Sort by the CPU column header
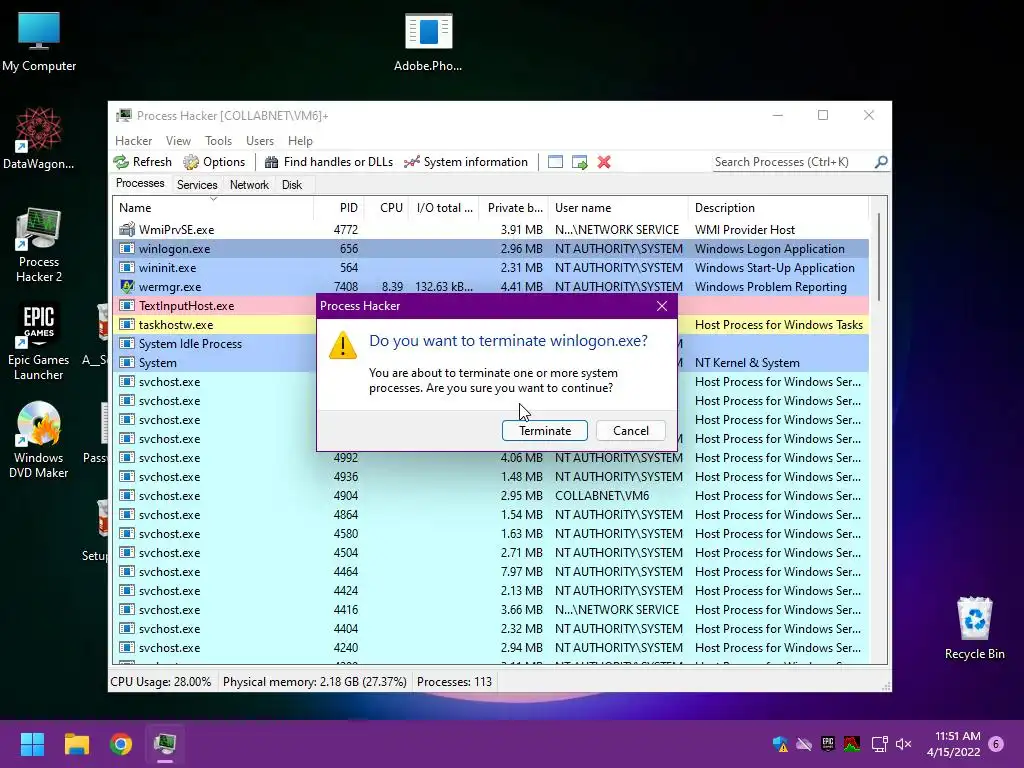The height and width of the screenshot is (768, 1024). [x=387, y=208]
